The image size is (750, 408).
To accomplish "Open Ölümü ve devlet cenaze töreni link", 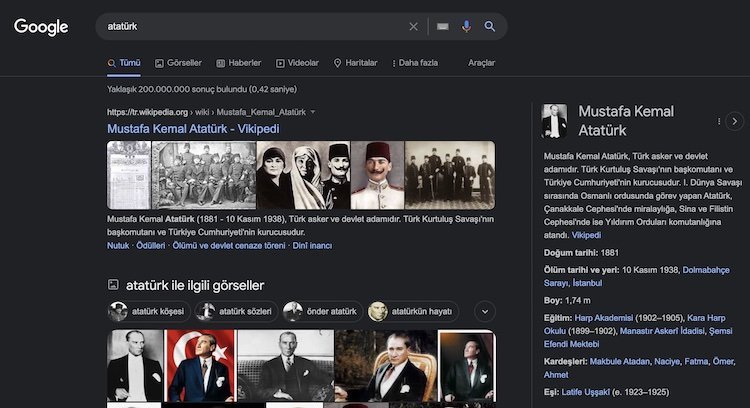I will (229, 246).
